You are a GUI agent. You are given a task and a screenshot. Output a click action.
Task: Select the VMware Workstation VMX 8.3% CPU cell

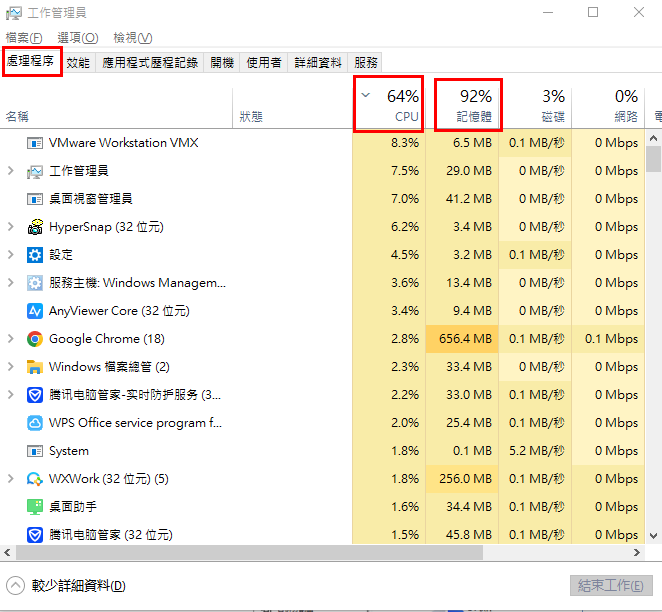389,143
